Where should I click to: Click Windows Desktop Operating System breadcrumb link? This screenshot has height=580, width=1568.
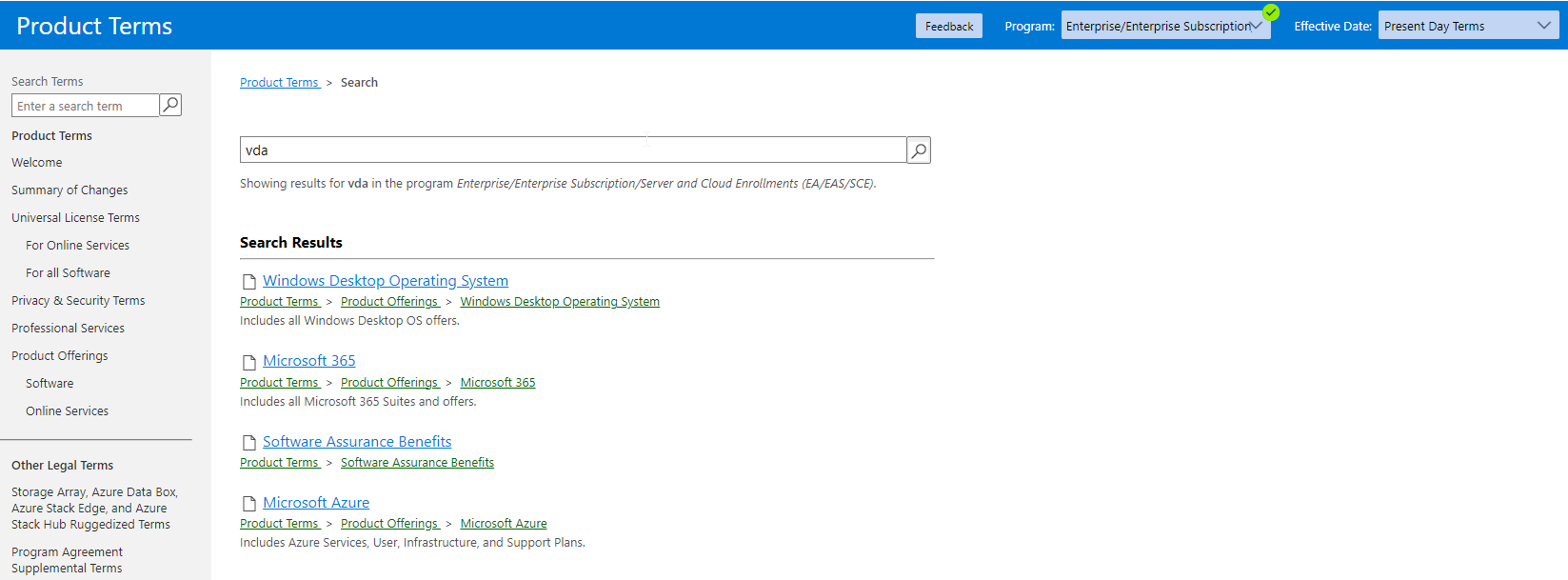560,302
